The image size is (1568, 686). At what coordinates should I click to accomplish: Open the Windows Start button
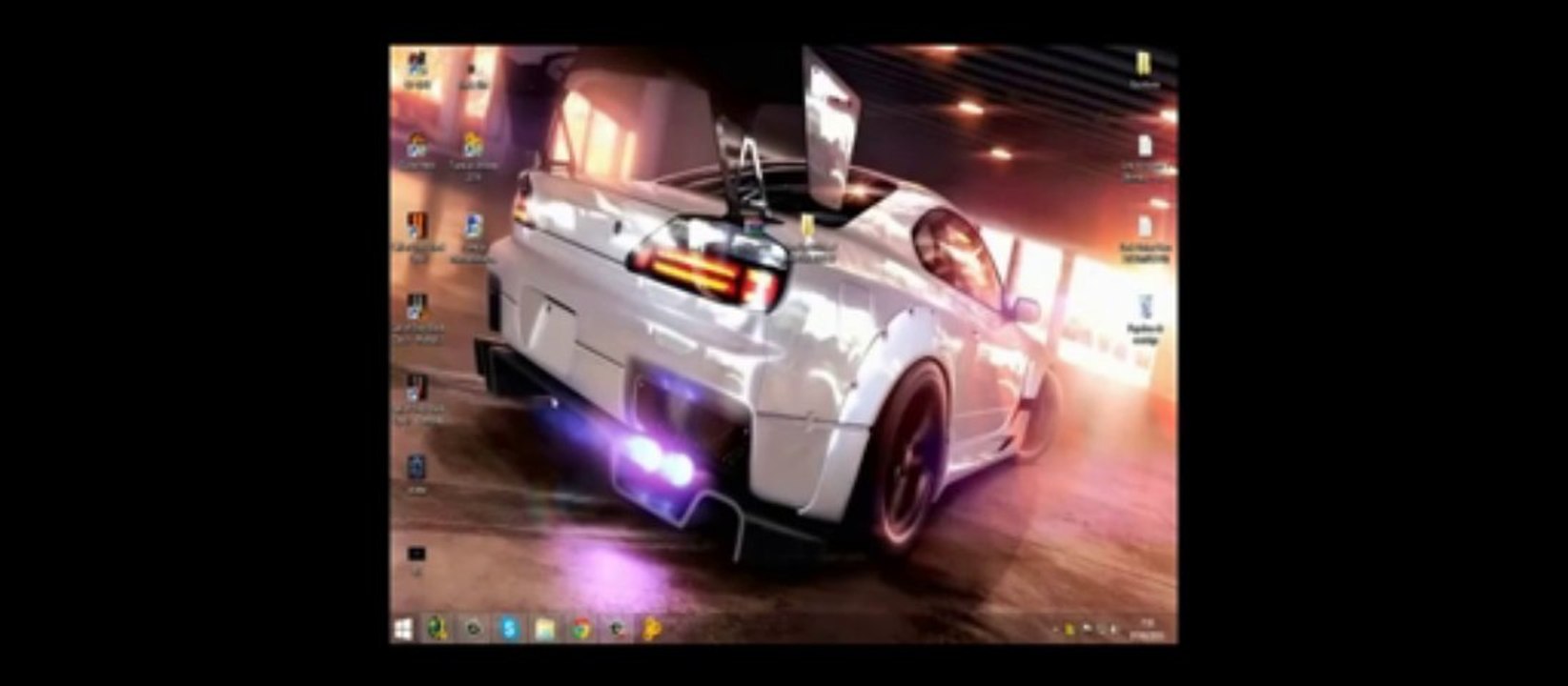pyautogui.click(x=402, y=629)
